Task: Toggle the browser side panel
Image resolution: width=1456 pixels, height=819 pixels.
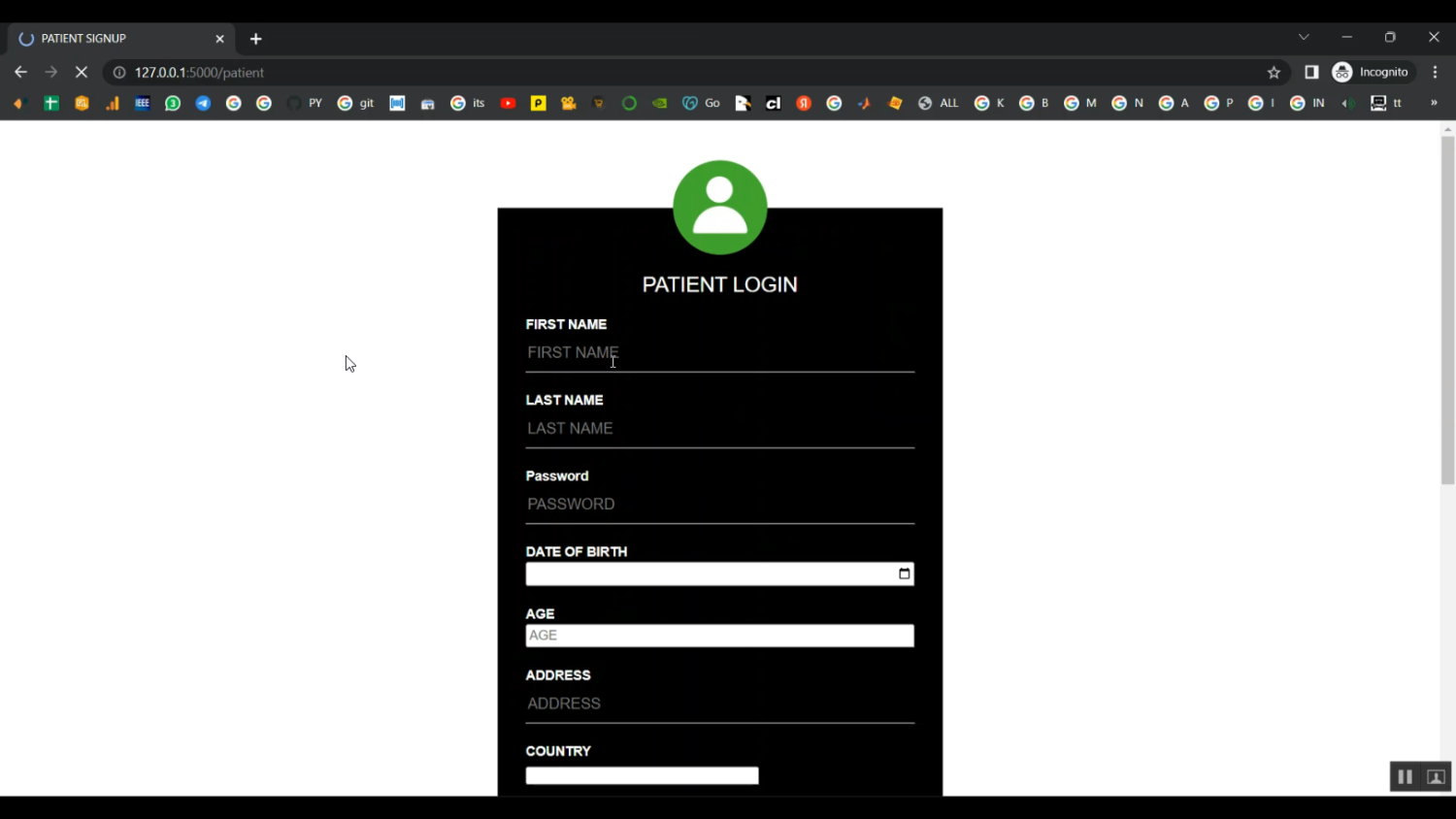Action: click(x=1311, y=72)
